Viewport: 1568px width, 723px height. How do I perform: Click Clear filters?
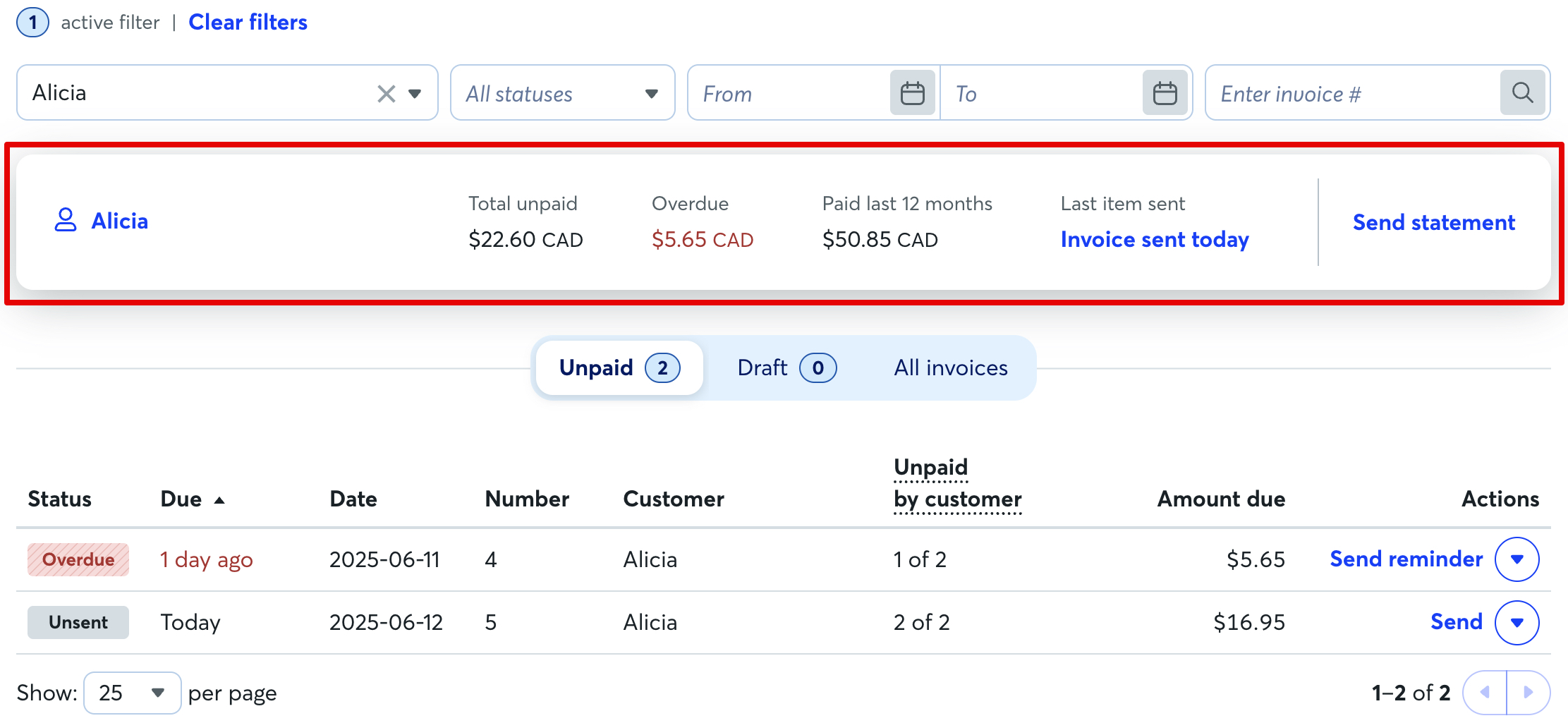point(248,22)
